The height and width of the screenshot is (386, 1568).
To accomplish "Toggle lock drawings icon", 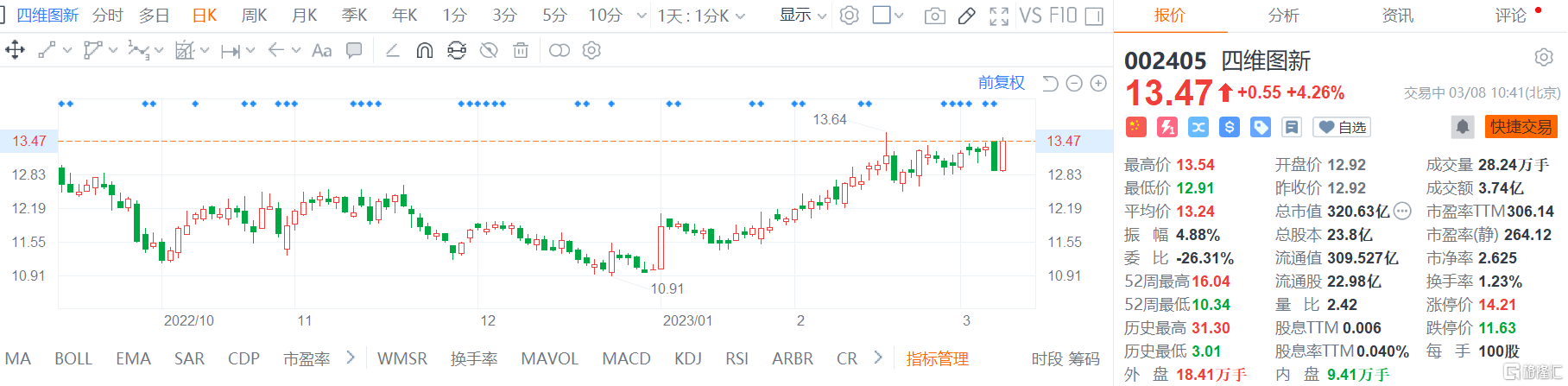I will point(457,50).
